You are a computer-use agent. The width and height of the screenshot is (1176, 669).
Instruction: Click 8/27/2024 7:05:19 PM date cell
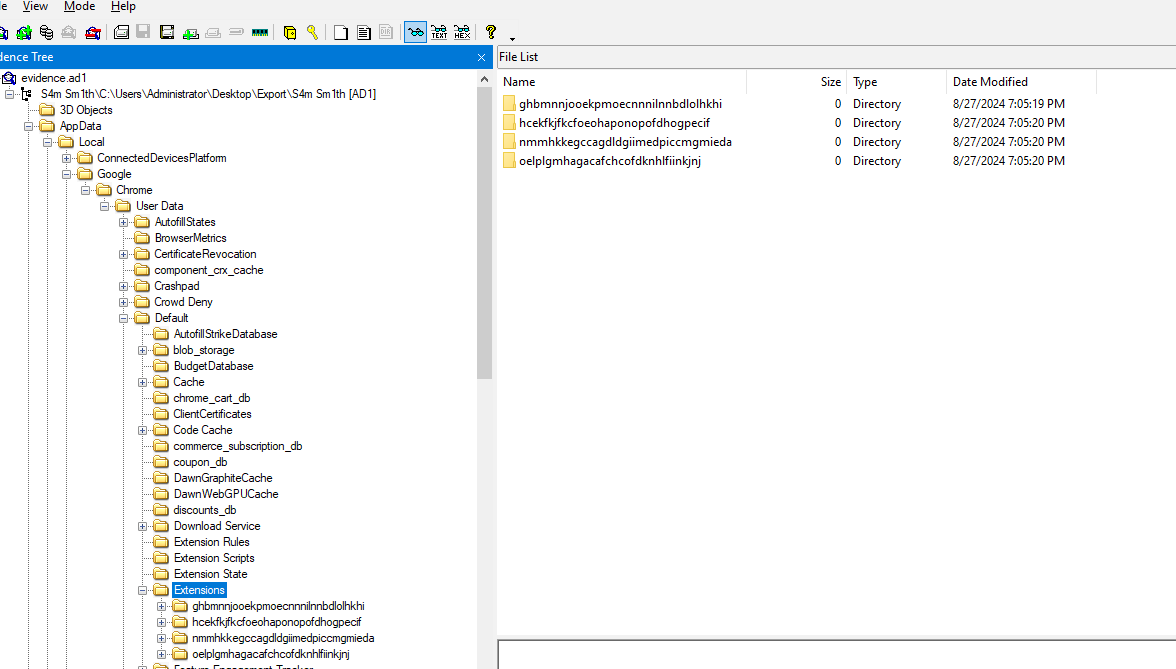(1009, 104)
